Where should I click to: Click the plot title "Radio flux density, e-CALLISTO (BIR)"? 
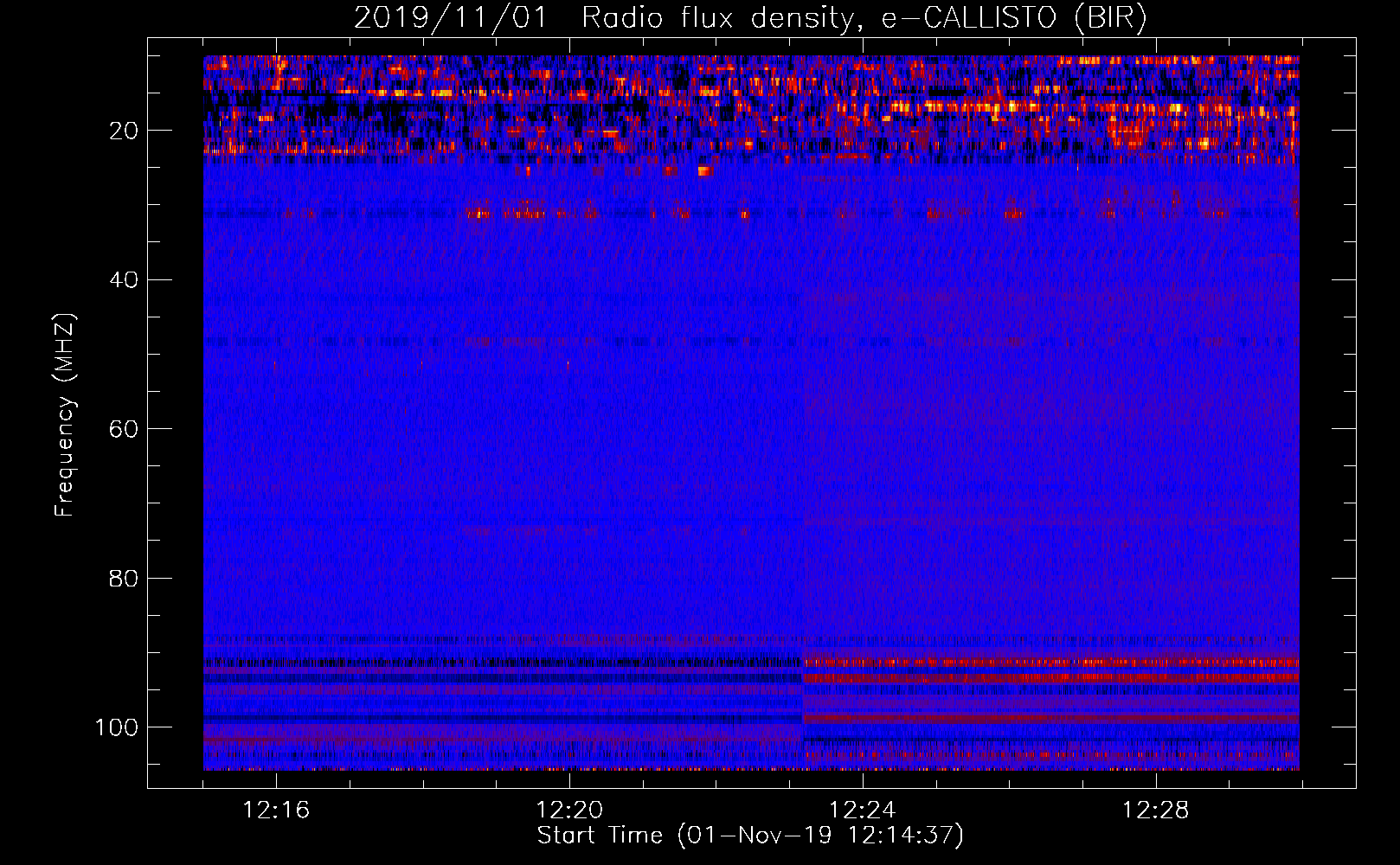pos(864,18)
